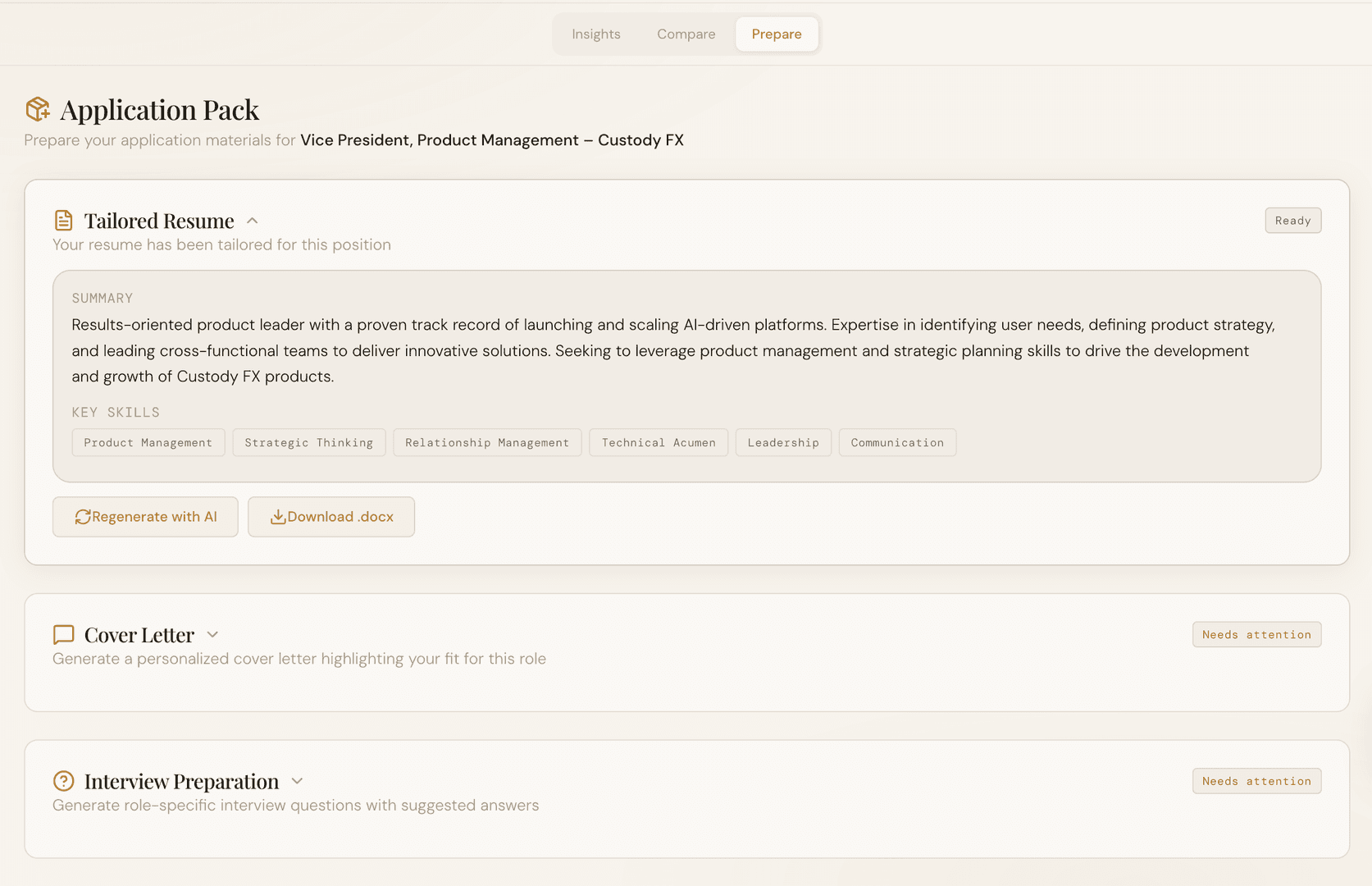This screenshot has width=1372, height=886.
Task: Expand the Interview Preparation section chevron
Action: point(297,781)
